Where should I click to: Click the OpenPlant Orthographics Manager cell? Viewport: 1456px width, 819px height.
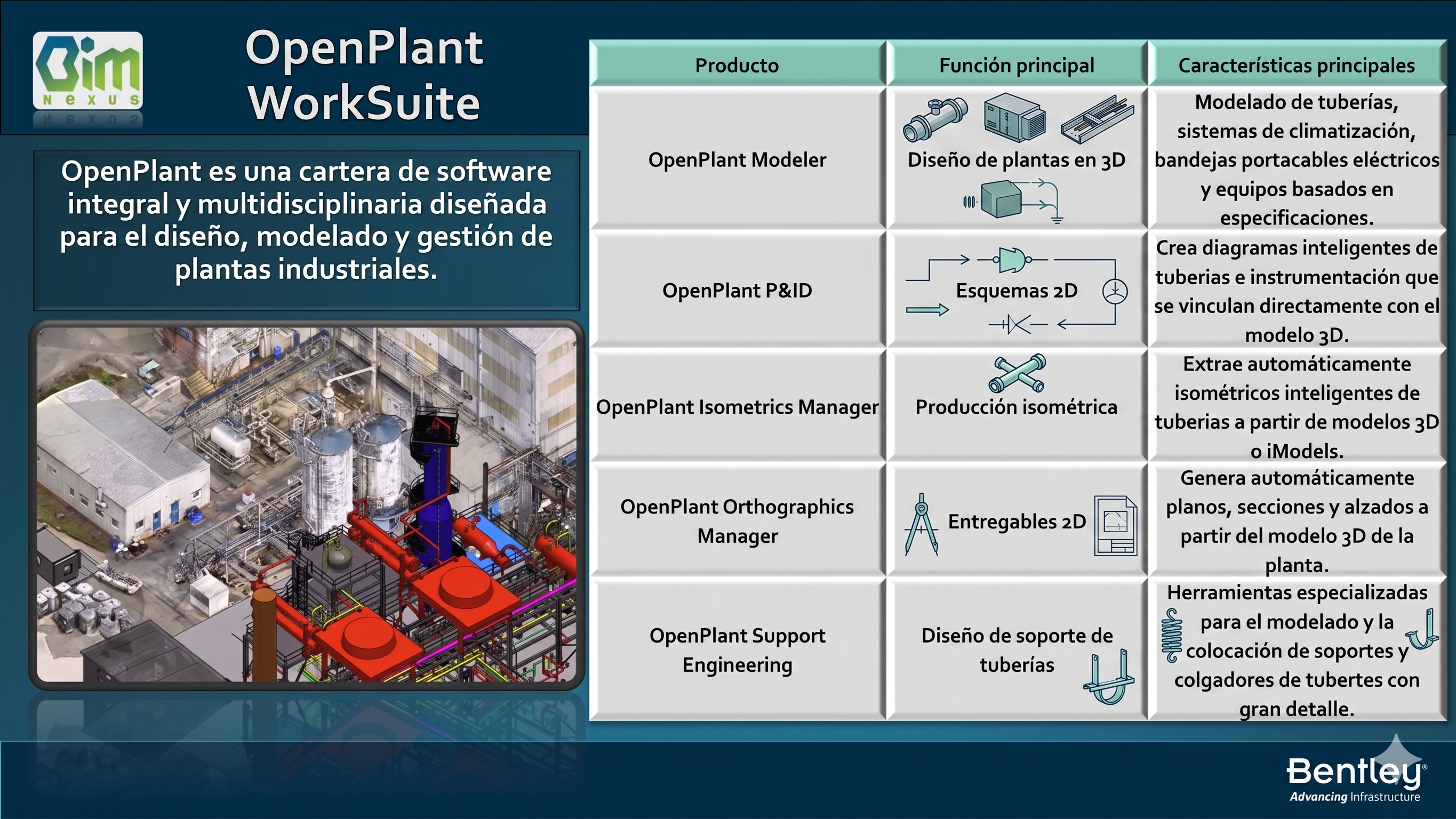[x=737, y=520]
